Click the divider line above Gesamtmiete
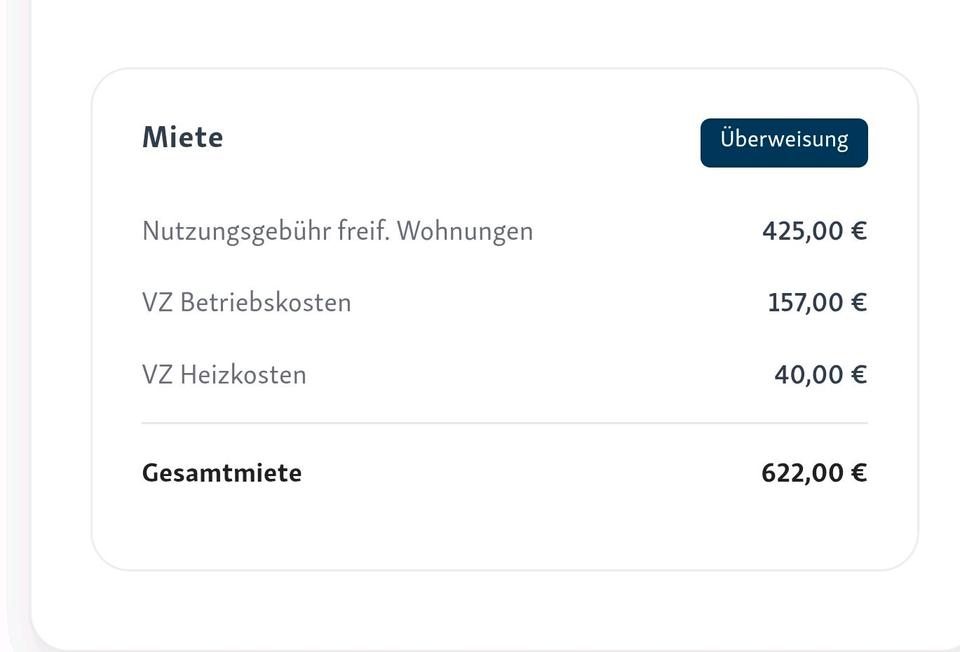 tap(504, 423)
